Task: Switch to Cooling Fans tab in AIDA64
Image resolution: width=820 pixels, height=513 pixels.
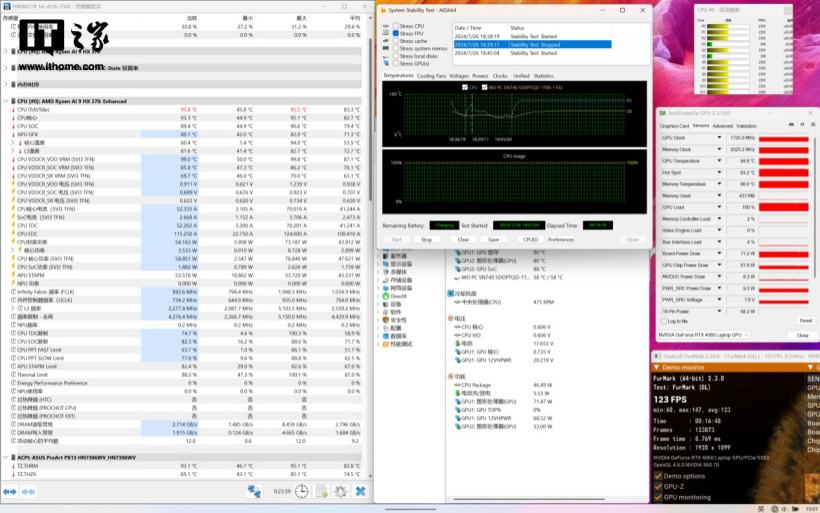Action: point(431,75)
